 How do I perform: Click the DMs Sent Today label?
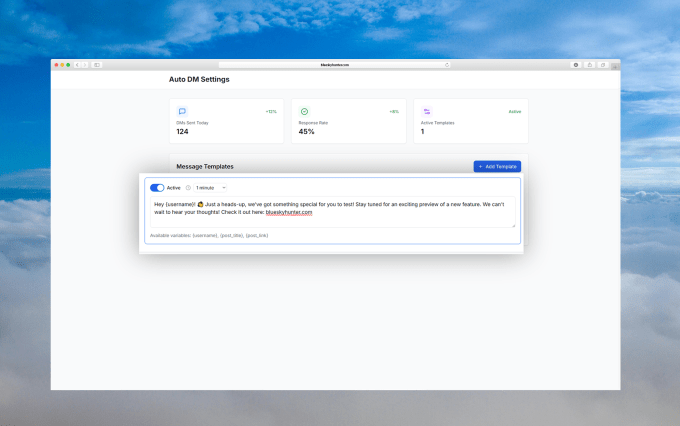(192, 123)
